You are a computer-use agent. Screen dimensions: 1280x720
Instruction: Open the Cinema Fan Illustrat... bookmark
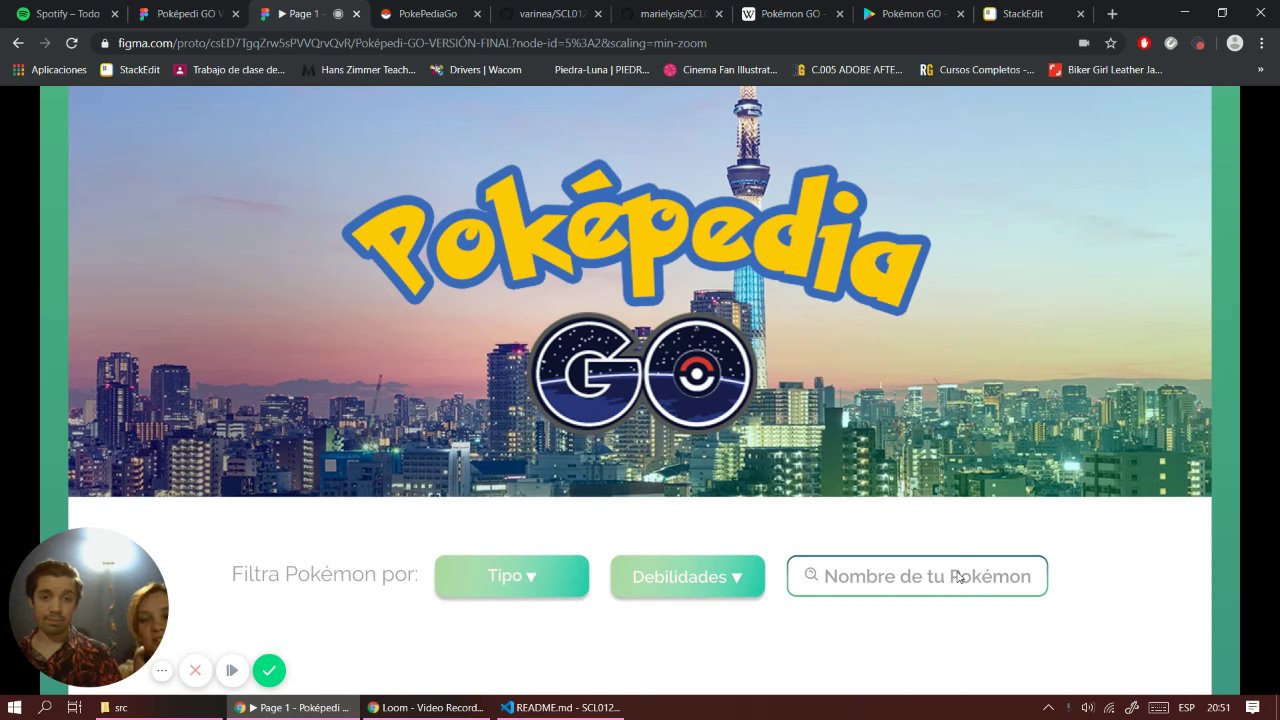pyautogui.click(x=720, y=70)
